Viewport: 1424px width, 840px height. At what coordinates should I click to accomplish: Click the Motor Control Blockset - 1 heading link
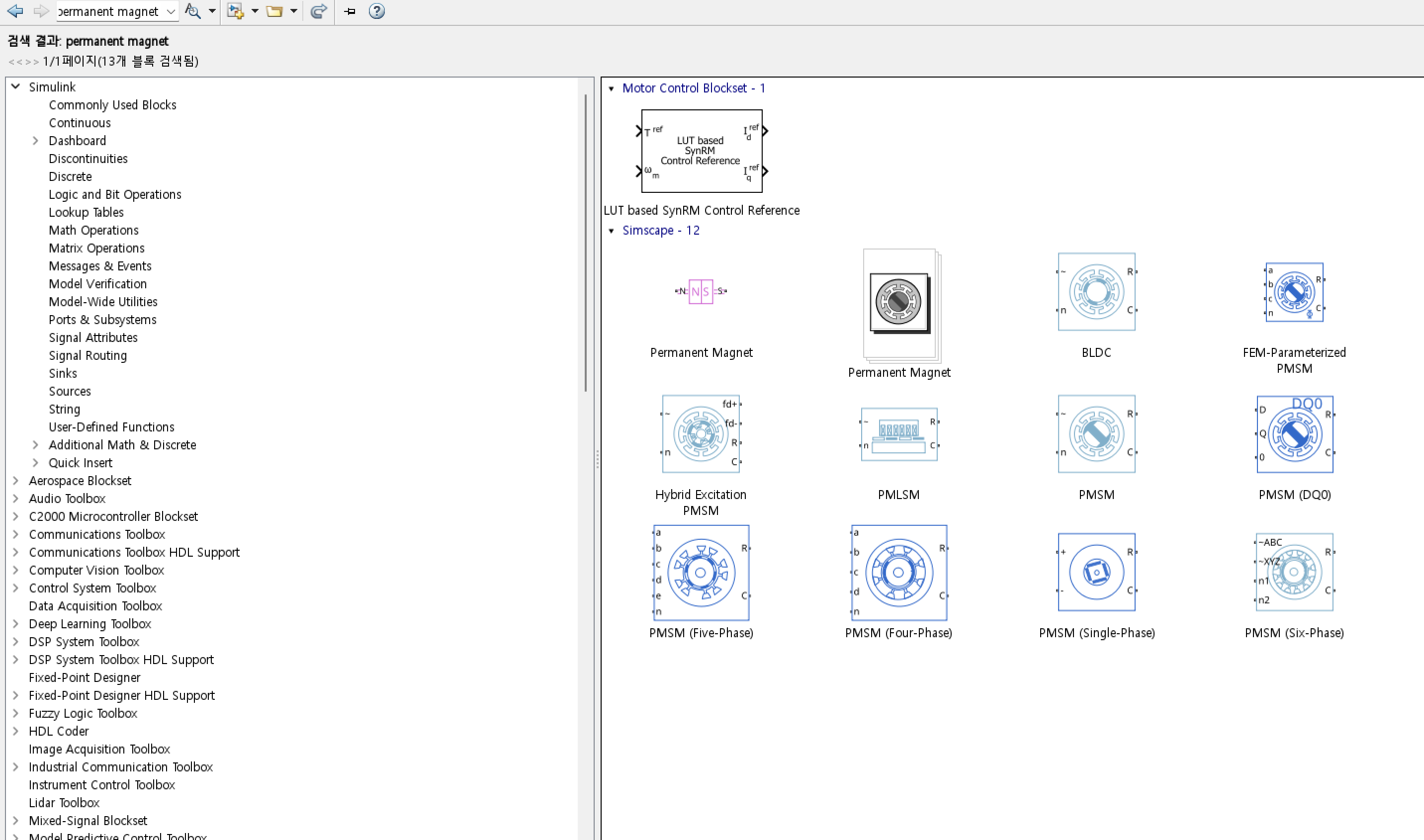(x=694, y=88)
